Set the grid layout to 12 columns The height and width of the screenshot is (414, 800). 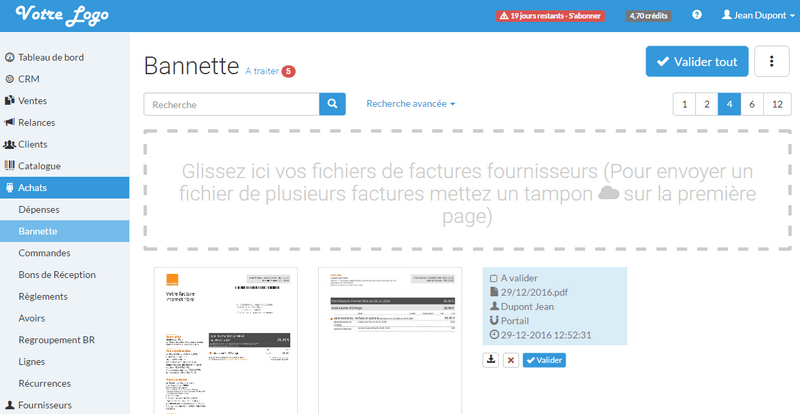(777, 104)
